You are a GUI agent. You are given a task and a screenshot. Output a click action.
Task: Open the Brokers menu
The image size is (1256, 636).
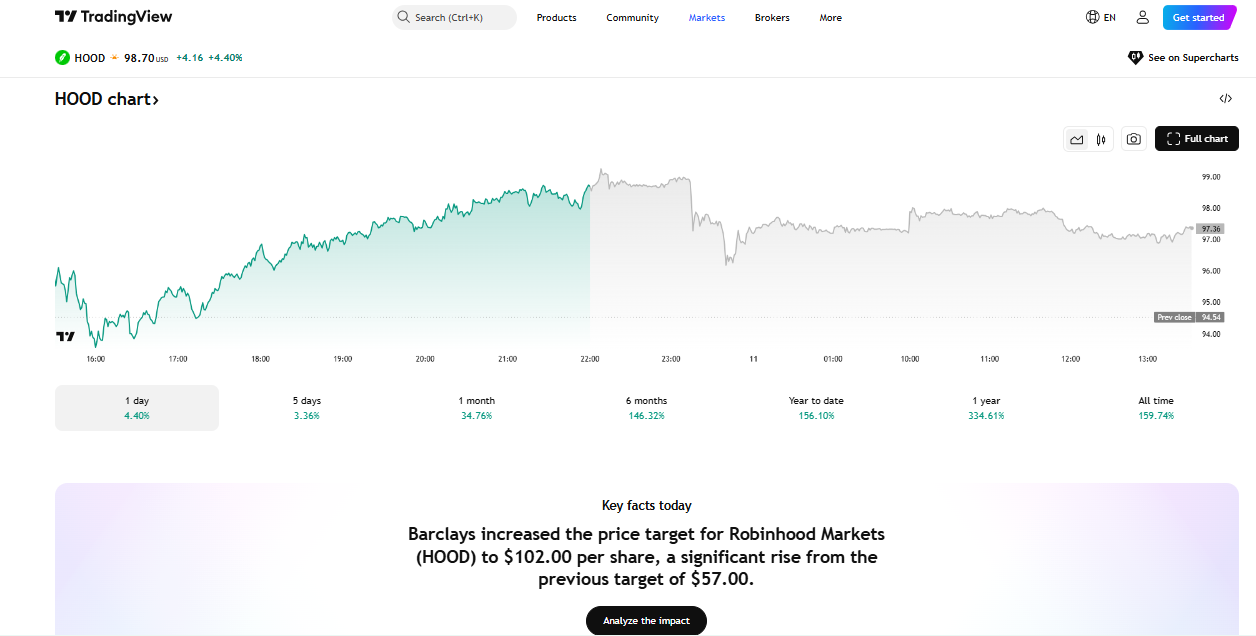(x=772, y=18)
